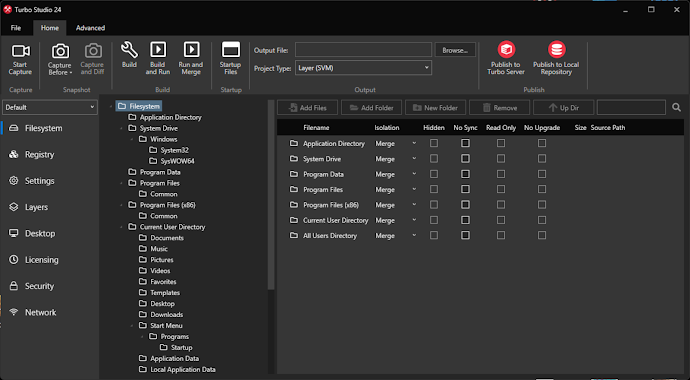Switch to the Home ribbon tab
Screen dimensions: 690x380
pos(50,28)
